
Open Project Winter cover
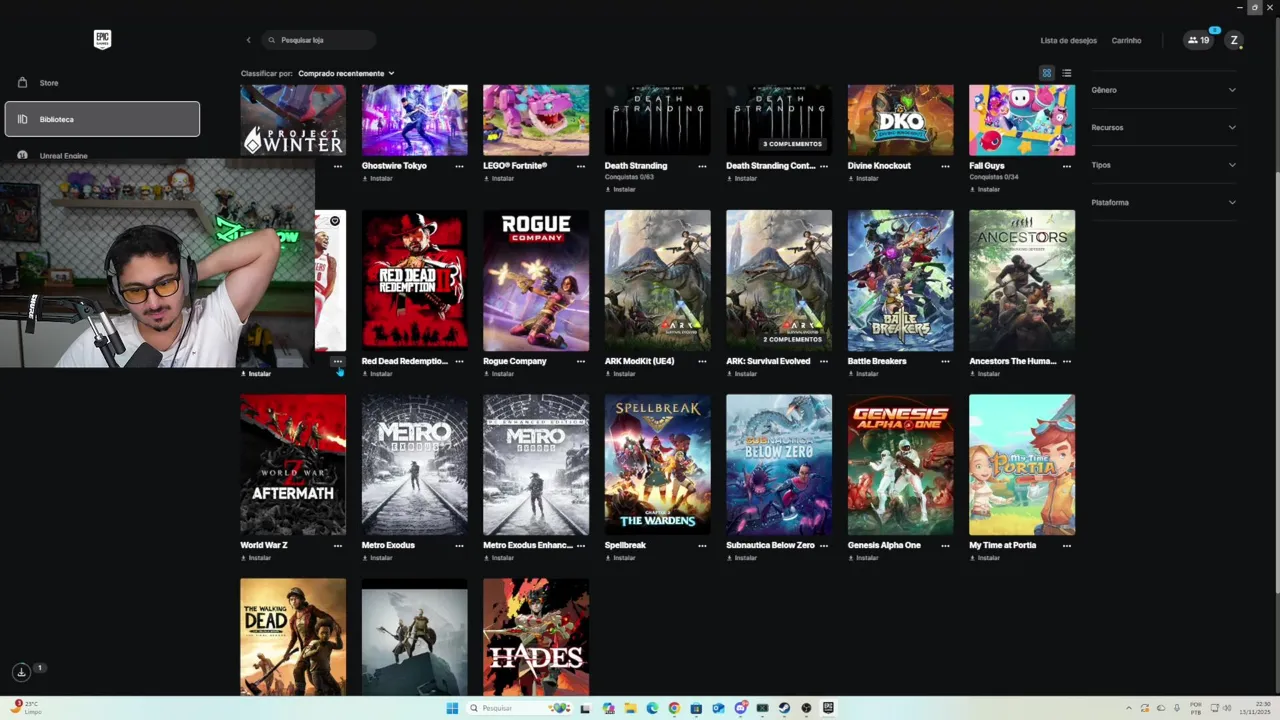pos(293,120)
